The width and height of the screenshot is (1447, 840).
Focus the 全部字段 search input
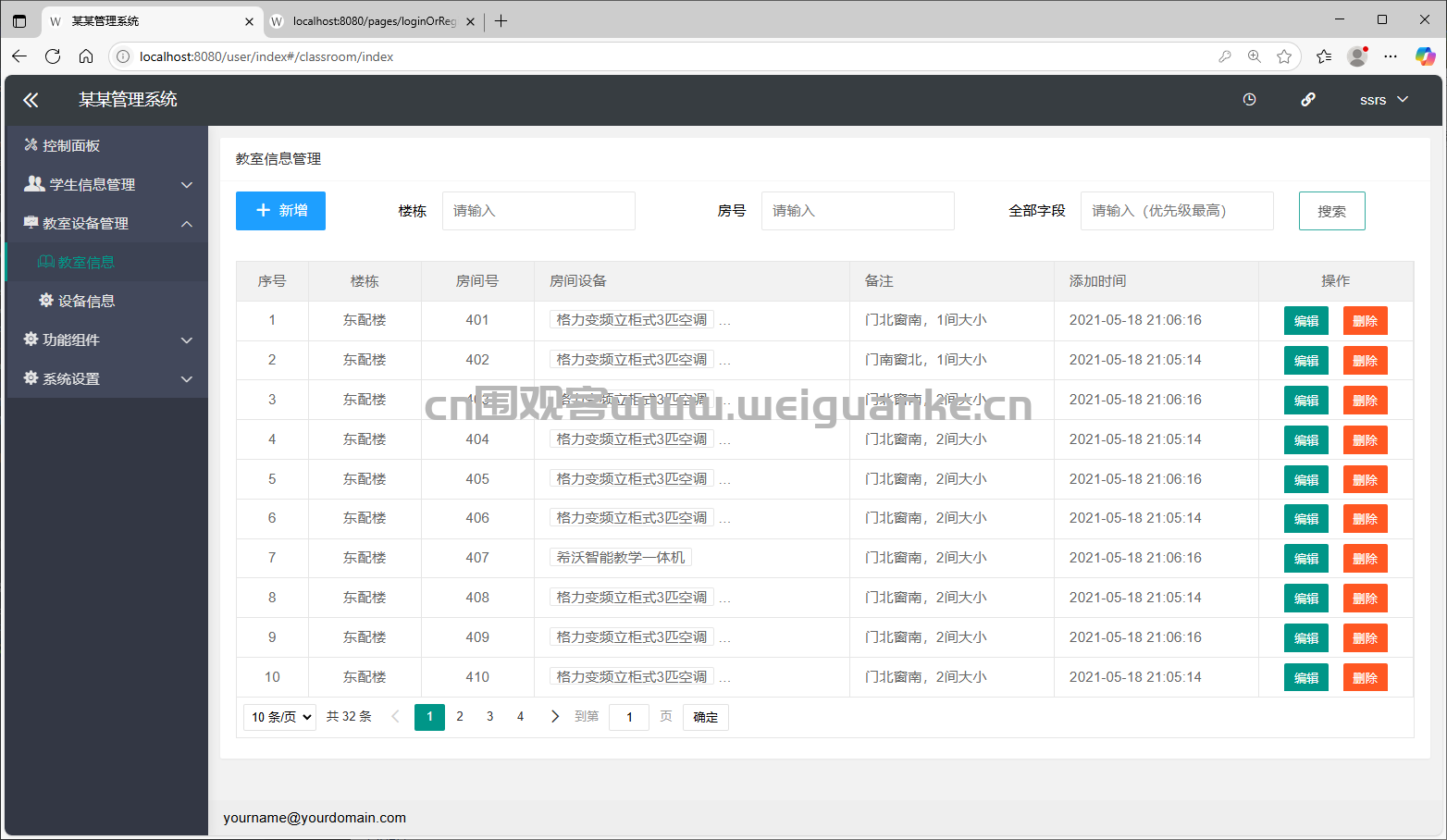1177,211
